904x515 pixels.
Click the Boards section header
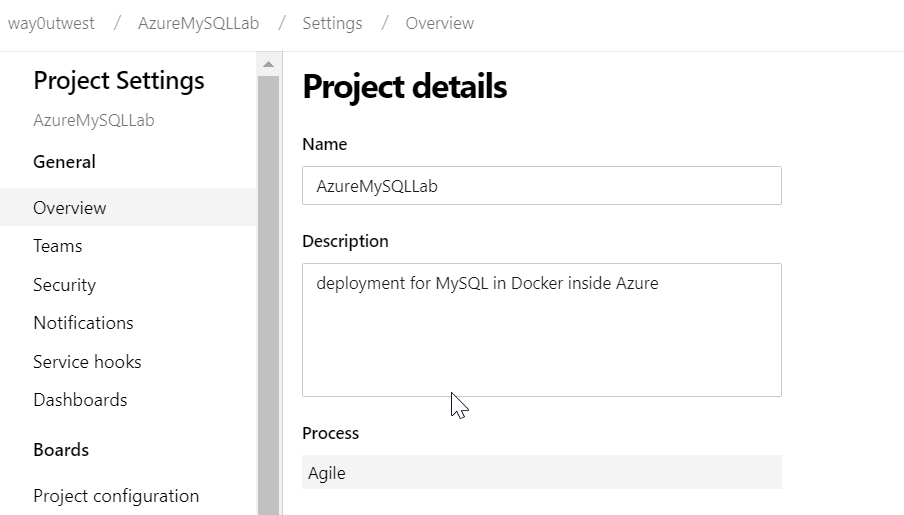click(x=61, y=450)
